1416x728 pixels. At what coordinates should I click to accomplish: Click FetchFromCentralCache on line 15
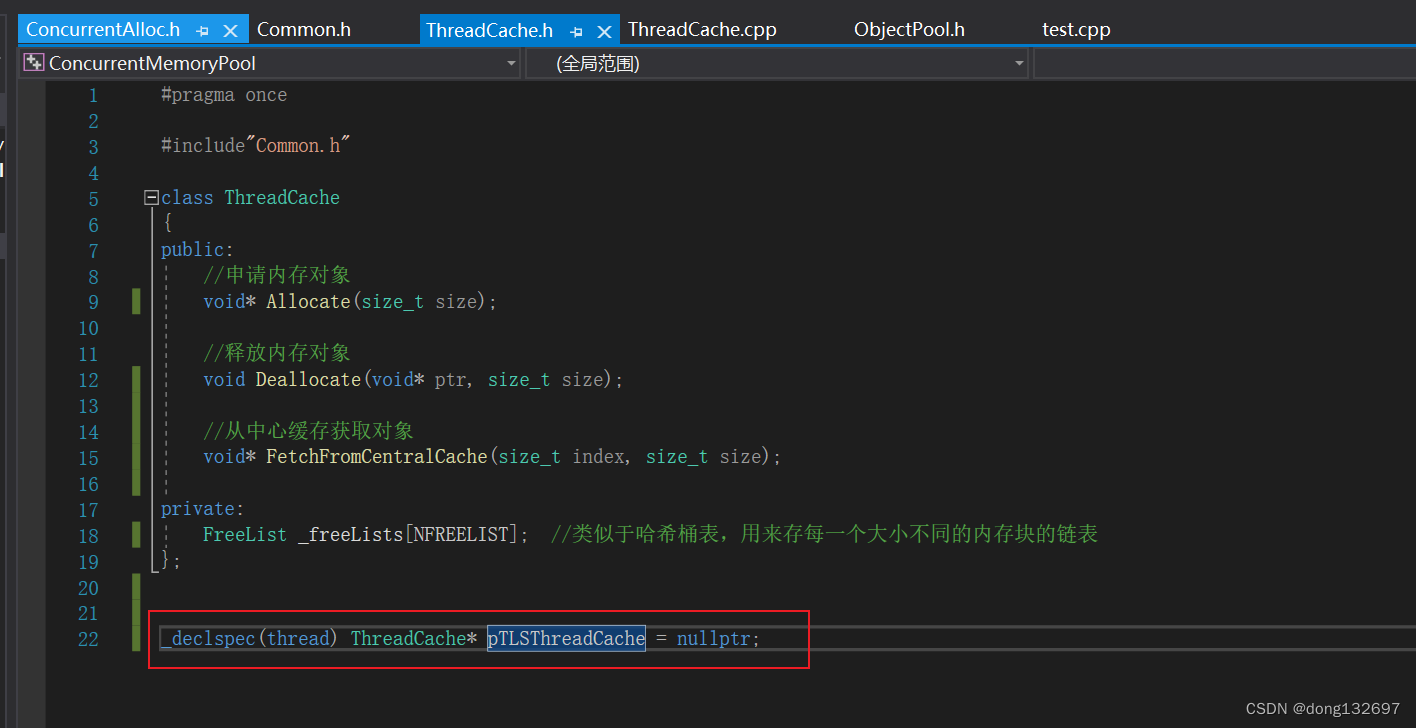[377, 457]
